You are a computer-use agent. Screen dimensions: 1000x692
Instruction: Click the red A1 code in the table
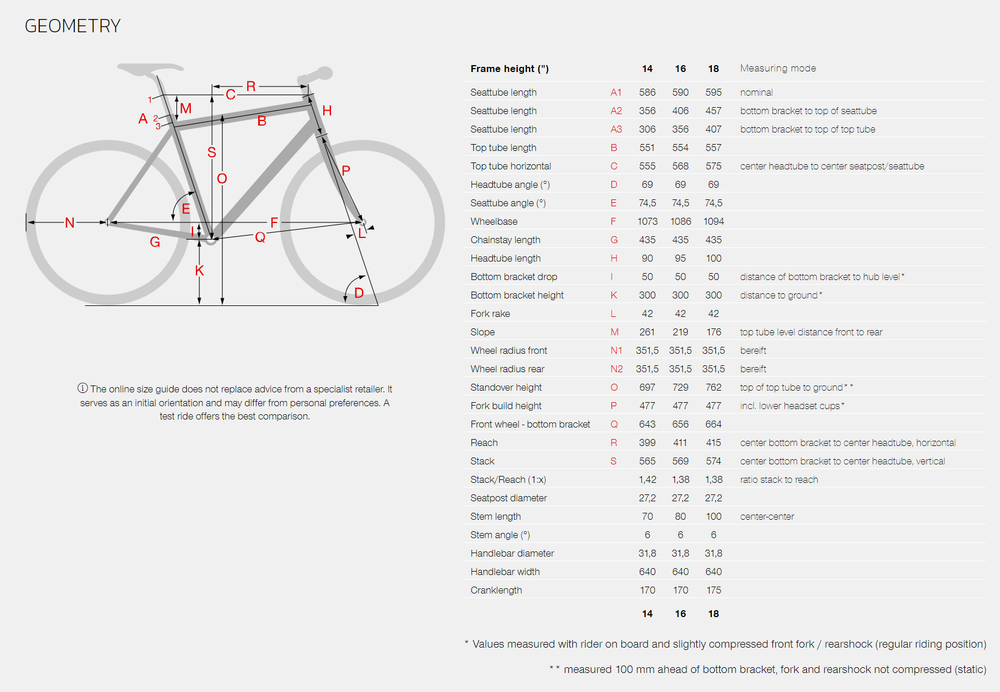(616, 92)
